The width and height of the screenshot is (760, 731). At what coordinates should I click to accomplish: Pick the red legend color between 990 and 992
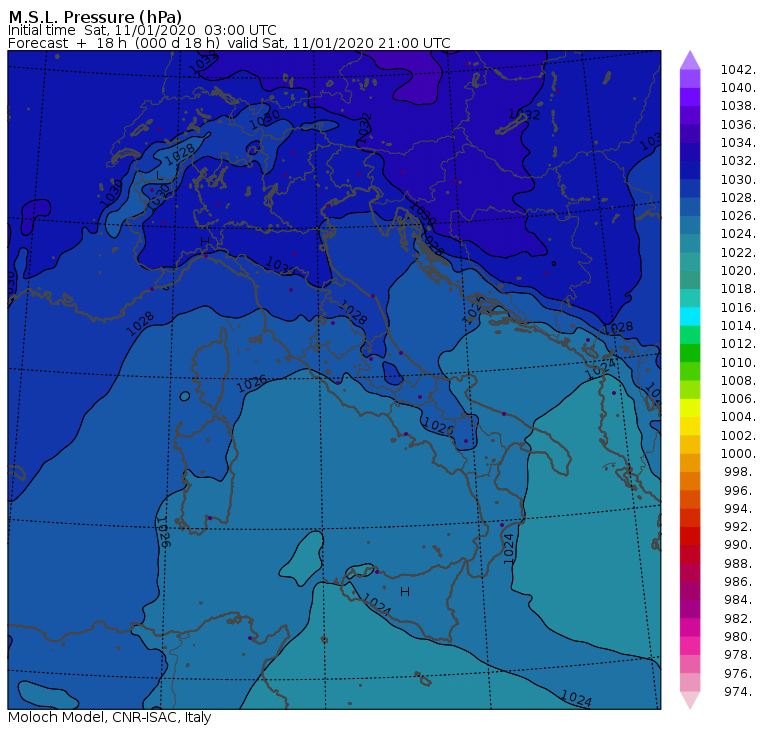point(690,536)
